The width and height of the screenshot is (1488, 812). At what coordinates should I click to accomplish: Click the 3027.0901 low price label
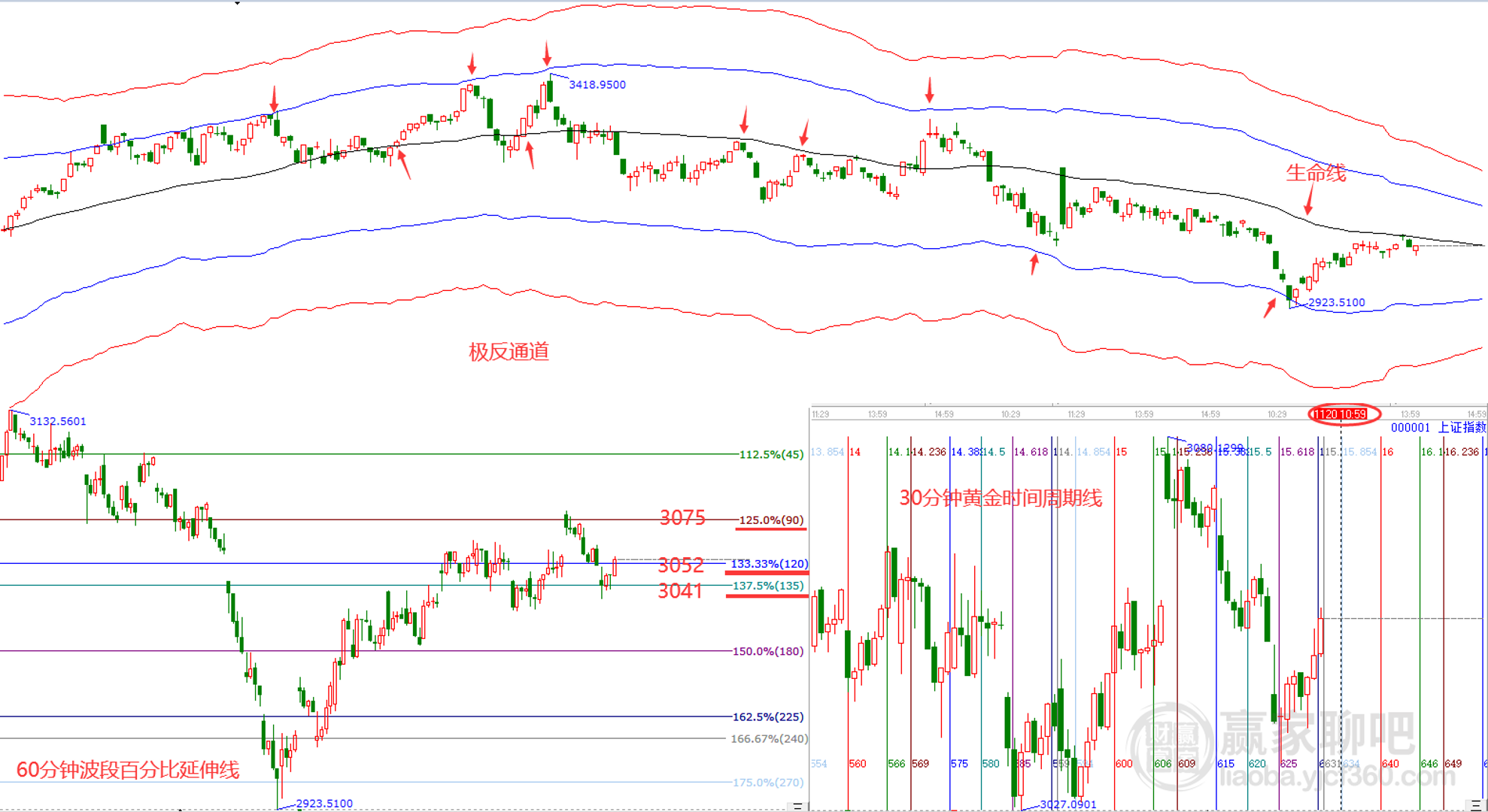pyautogui.click(x=1068, y=804)
